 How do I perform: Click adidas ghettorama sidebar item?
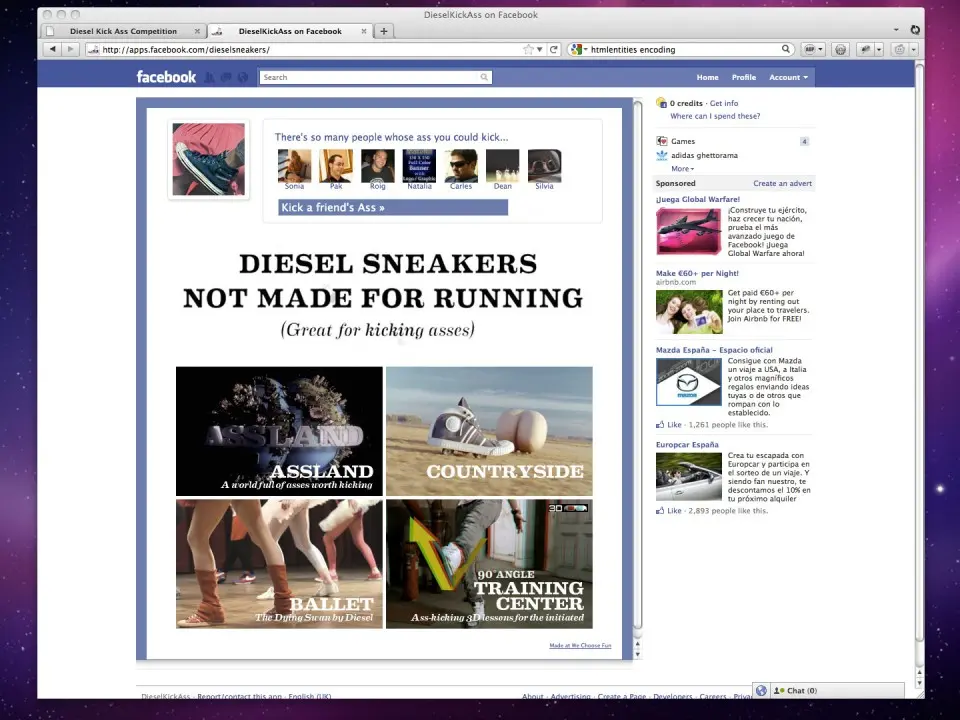coord(704,156)
